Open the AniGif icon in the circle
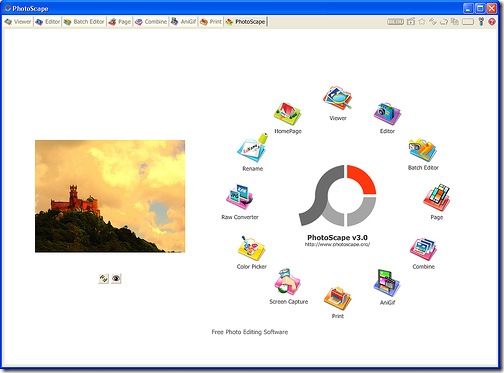This screenshot has width=504, height=373. click(x=387, y=283)
